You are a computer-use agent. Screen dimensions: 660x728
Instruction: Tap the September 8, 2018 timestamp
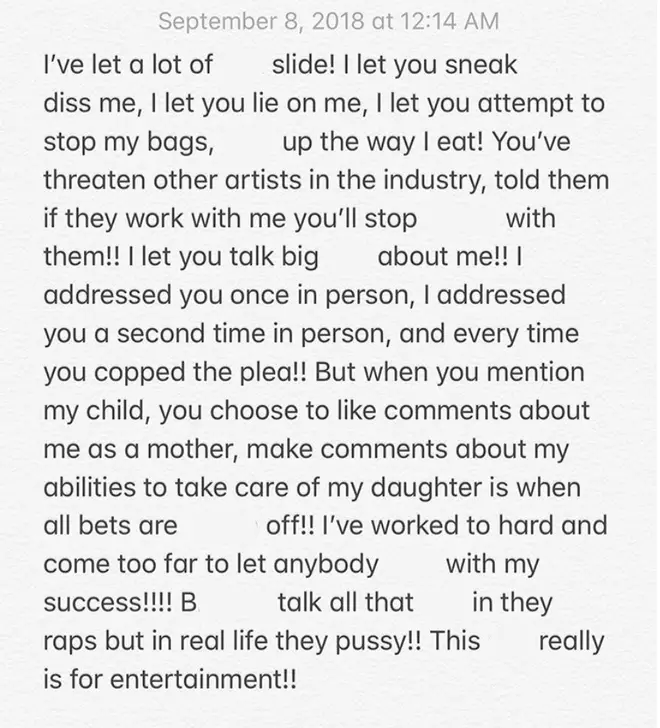pos(329,21)
